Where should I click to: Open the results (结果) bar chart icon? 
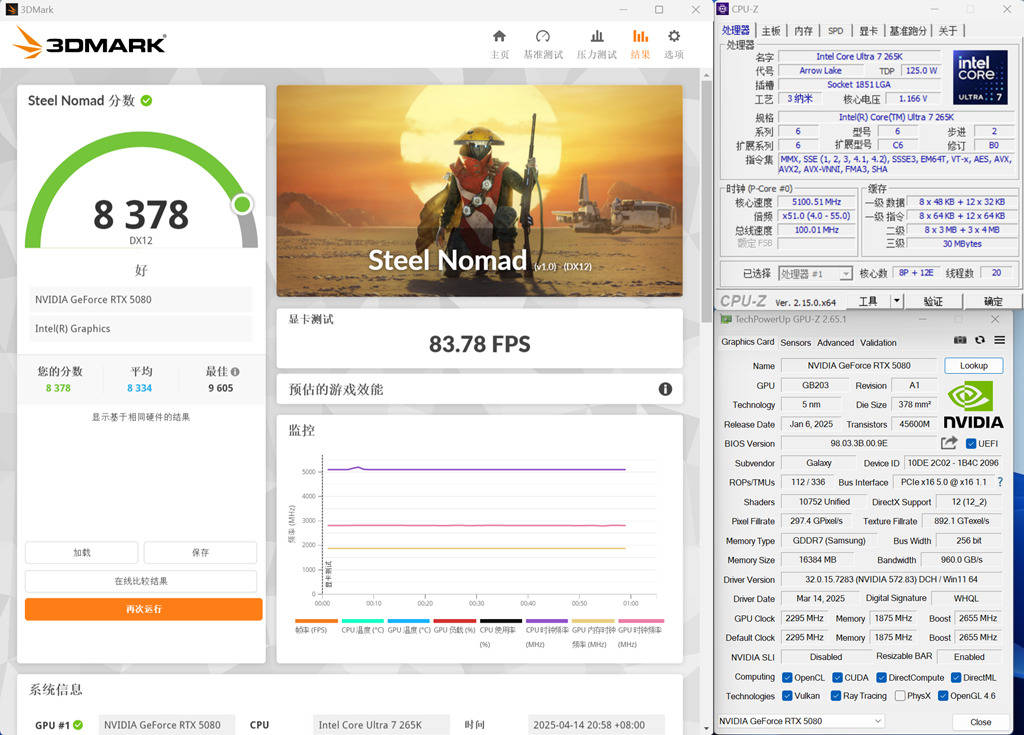click(x=640, y=36)
